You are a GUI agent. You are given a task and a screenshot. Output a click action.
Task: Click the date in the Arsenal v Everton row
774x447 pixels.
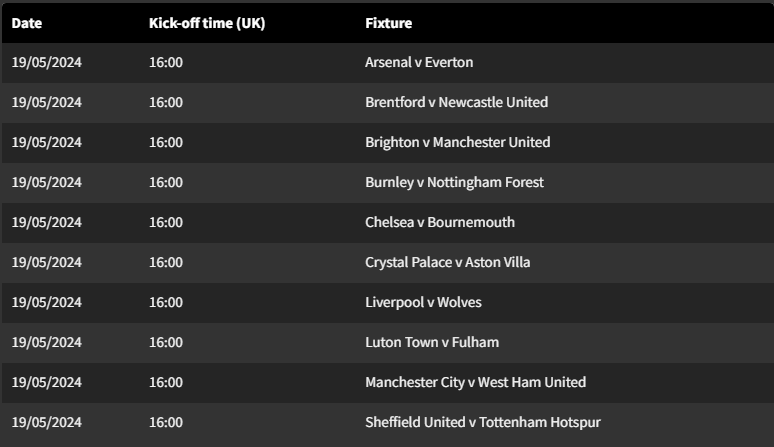click(x=46, y=62)
